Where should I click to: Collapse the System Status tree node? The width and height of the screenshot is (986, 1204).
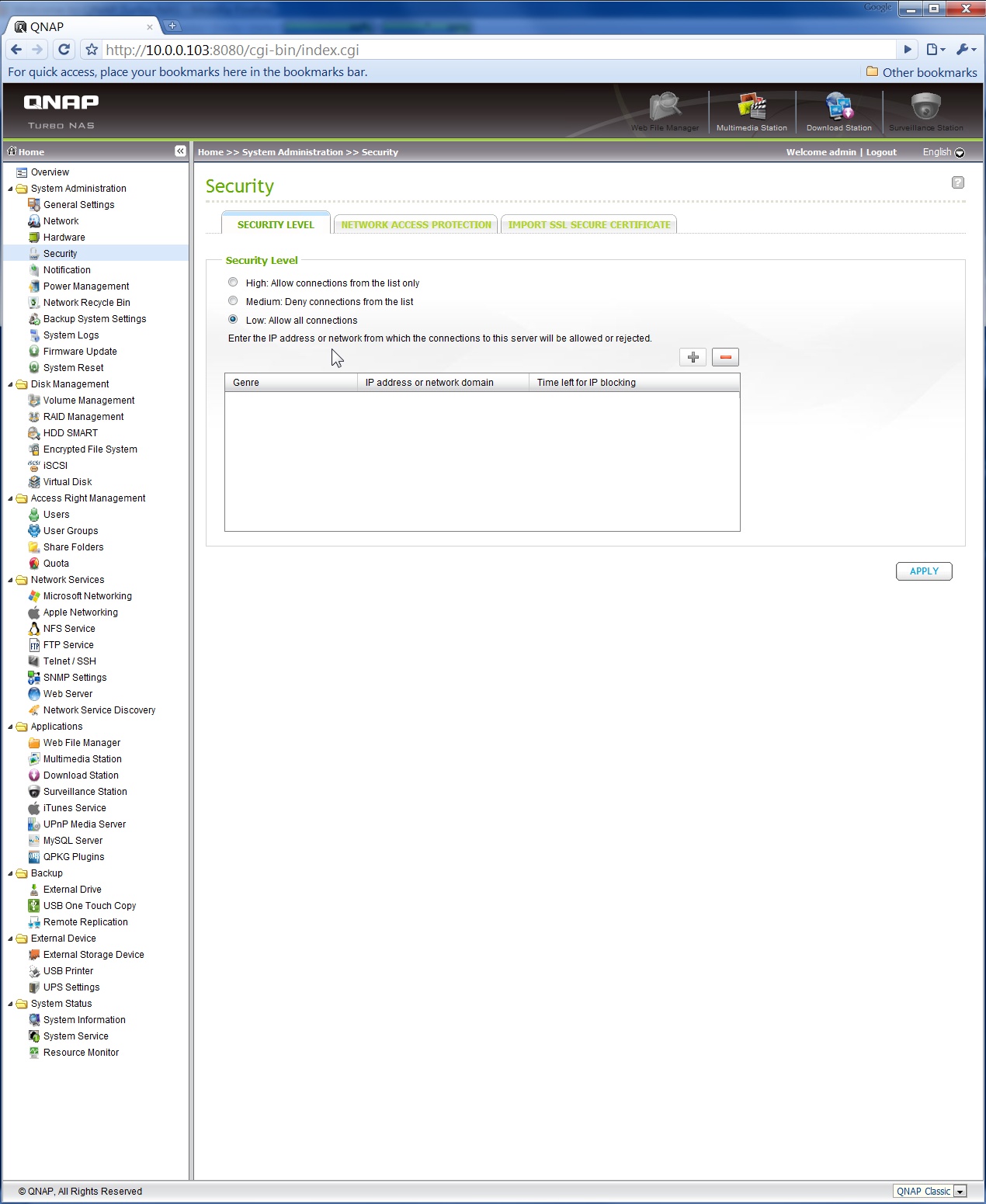pyautogui.click(x=10, y=1004)
